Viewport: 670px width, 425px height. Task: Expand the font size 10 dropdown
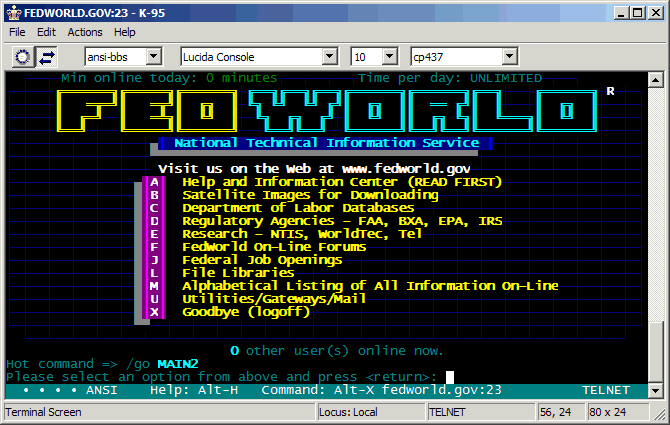[x=389, y=56]
